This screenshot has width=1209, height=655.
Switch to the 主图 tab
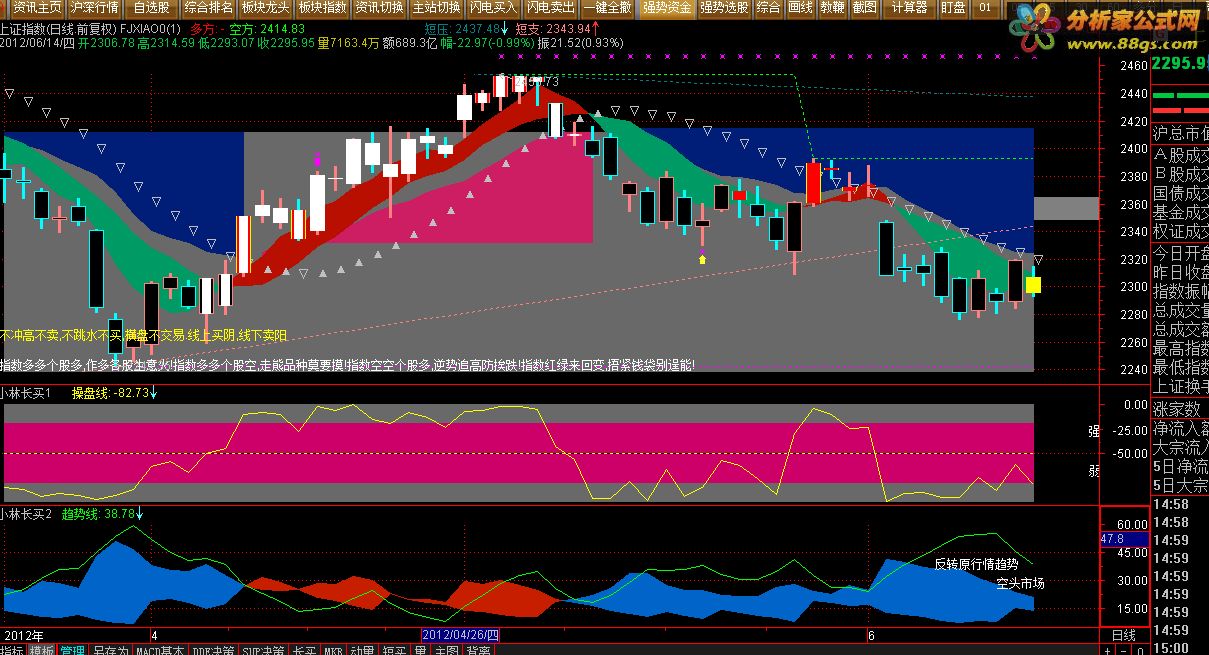[447, 650]
